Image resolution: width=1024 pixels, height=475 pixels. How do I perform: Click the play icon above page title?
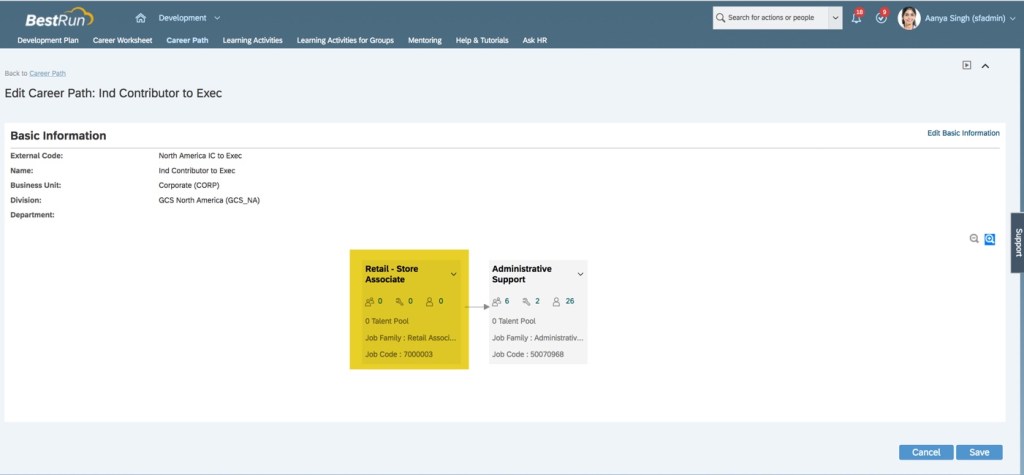pos(967,66)
